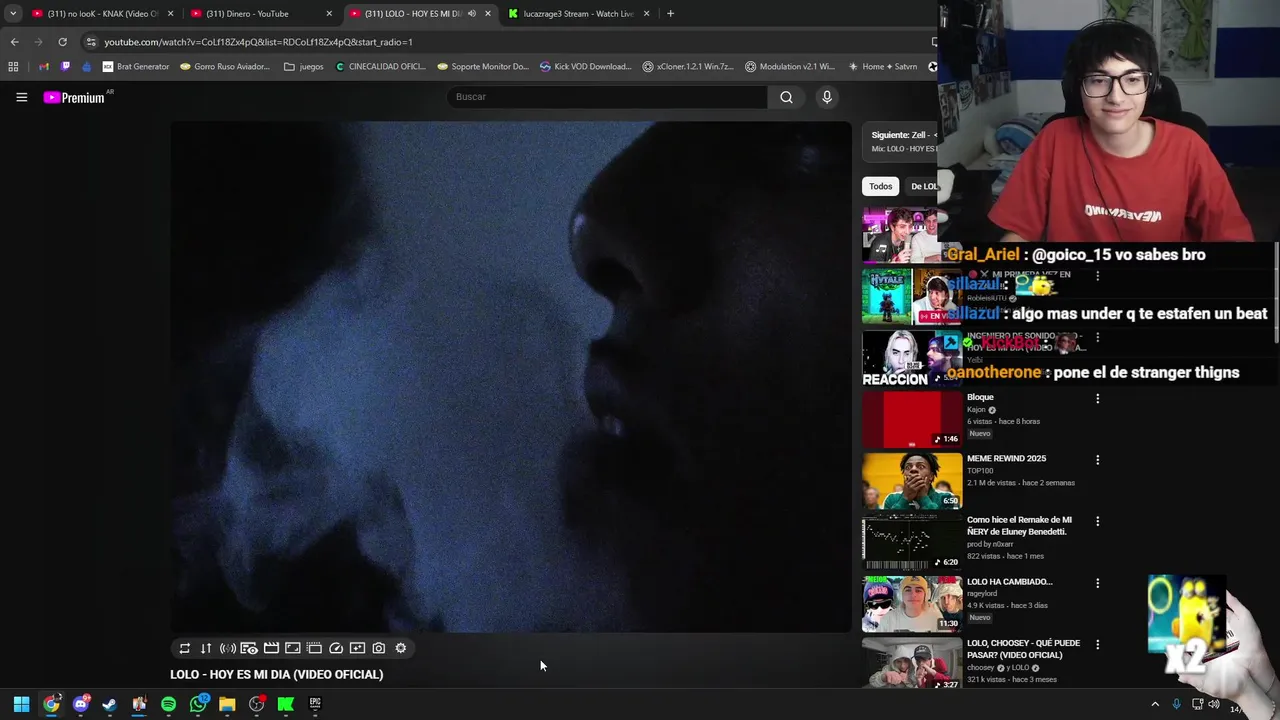Mute the LOLO tab via speaker icon
Image resolution: width=1280 pixels, height=720 pixels.
tap(471, 14)
